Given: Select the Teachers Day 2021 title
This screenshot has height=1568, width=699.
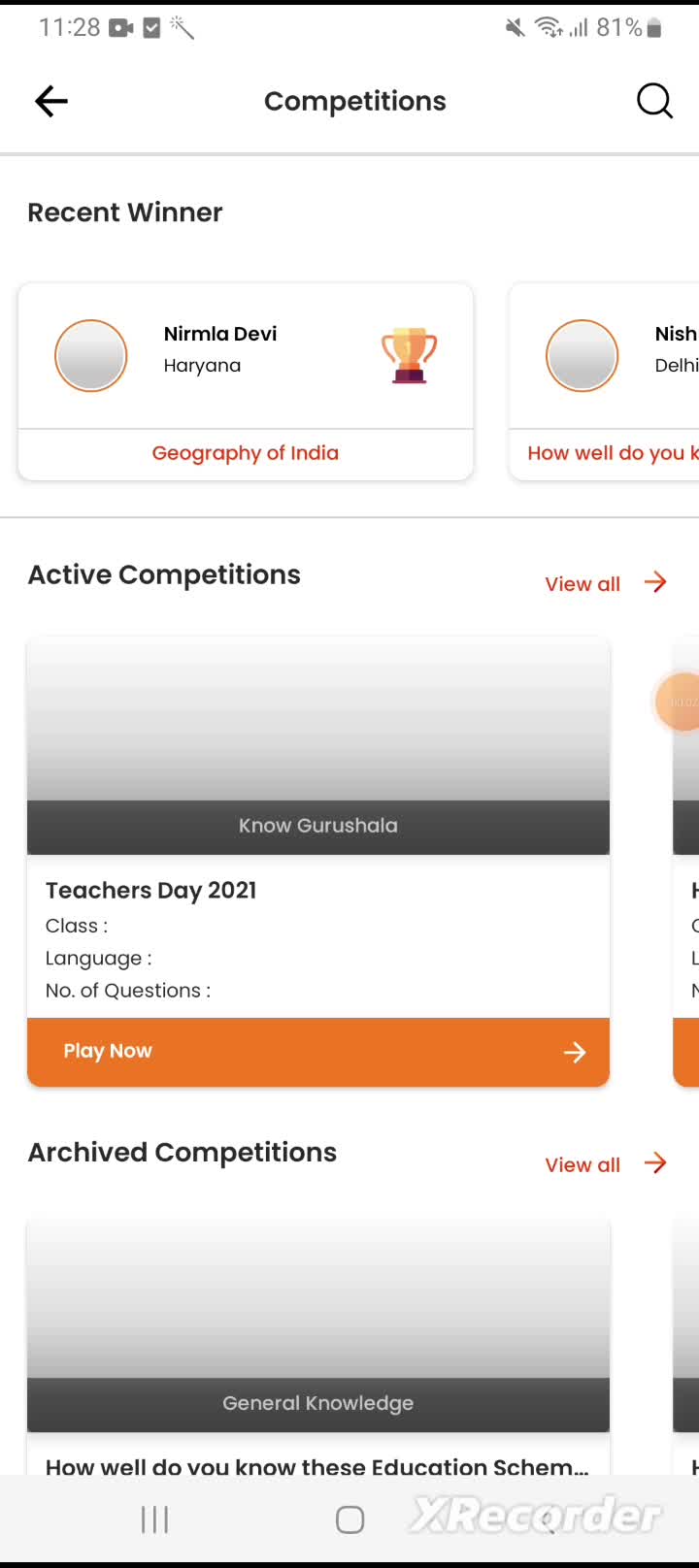Looking at the screenshot, I should coord(151,891).
